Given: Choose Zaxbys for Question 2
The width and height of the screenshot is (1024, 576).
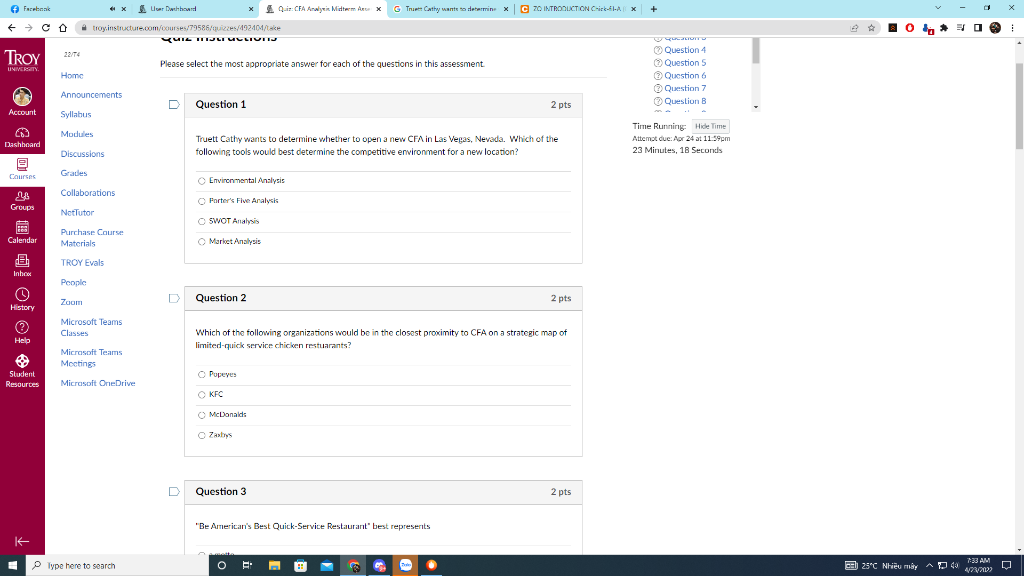Looking at the screenshot, I should [x=202, y=436].
